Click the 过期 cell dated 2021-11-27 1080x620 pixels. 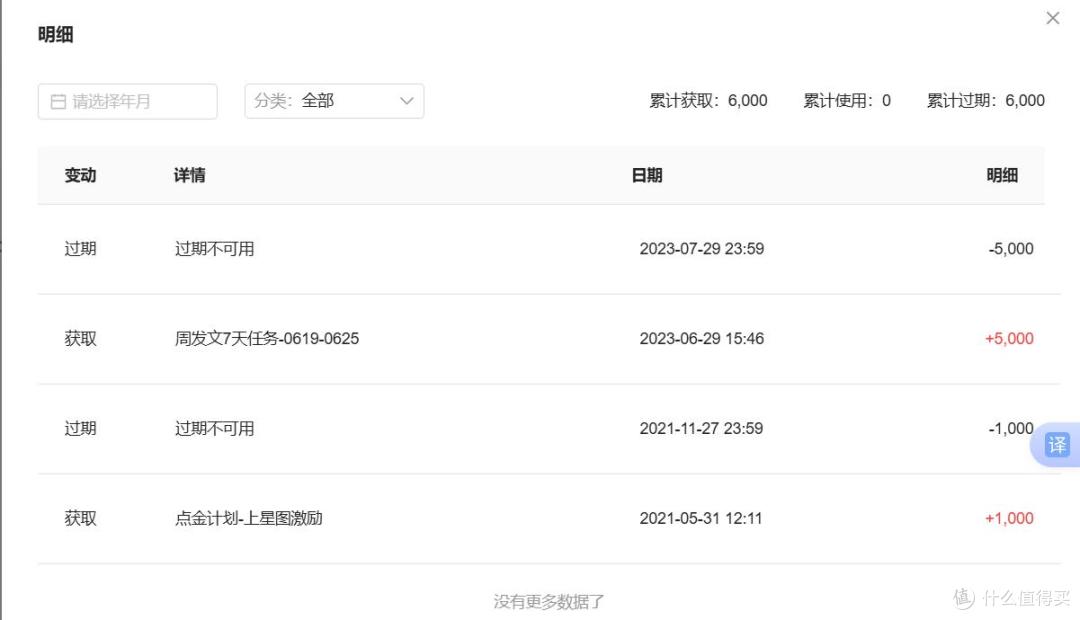point(80,428)
